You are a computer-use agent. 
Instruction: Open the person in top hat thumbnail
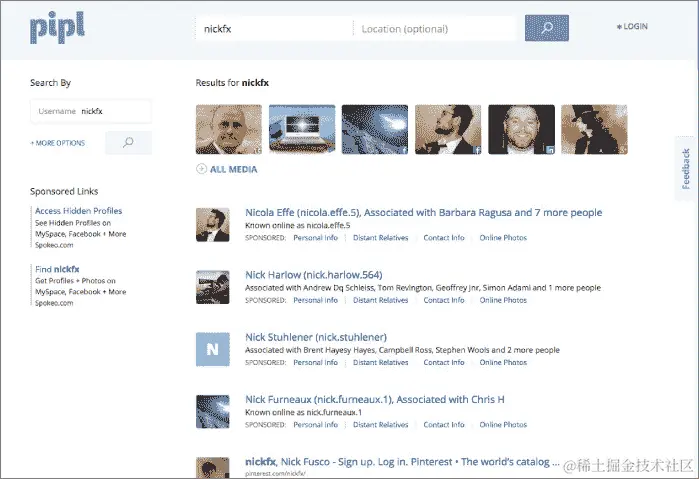pyautogui.click(x=594, y=129)
